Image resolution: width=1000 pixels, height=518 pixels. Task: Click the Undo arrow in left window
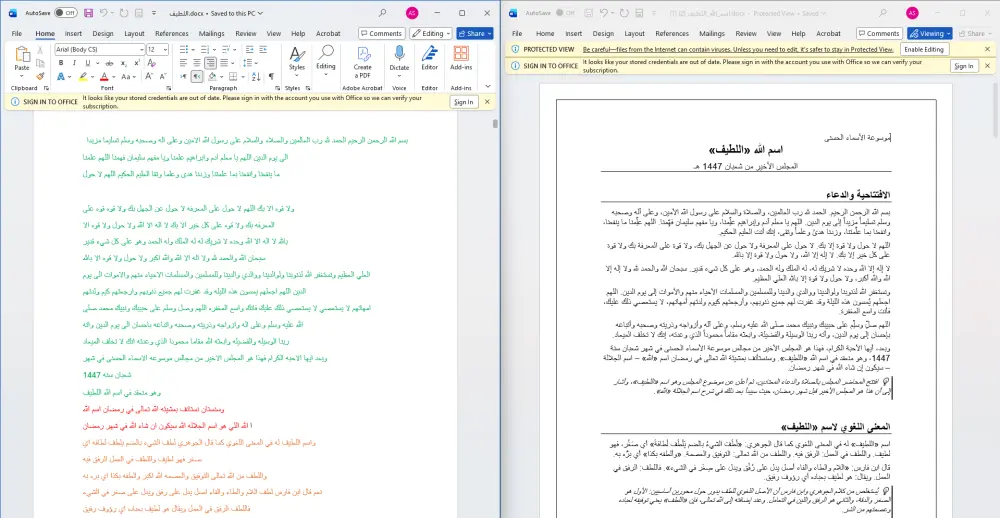[104, 13]
